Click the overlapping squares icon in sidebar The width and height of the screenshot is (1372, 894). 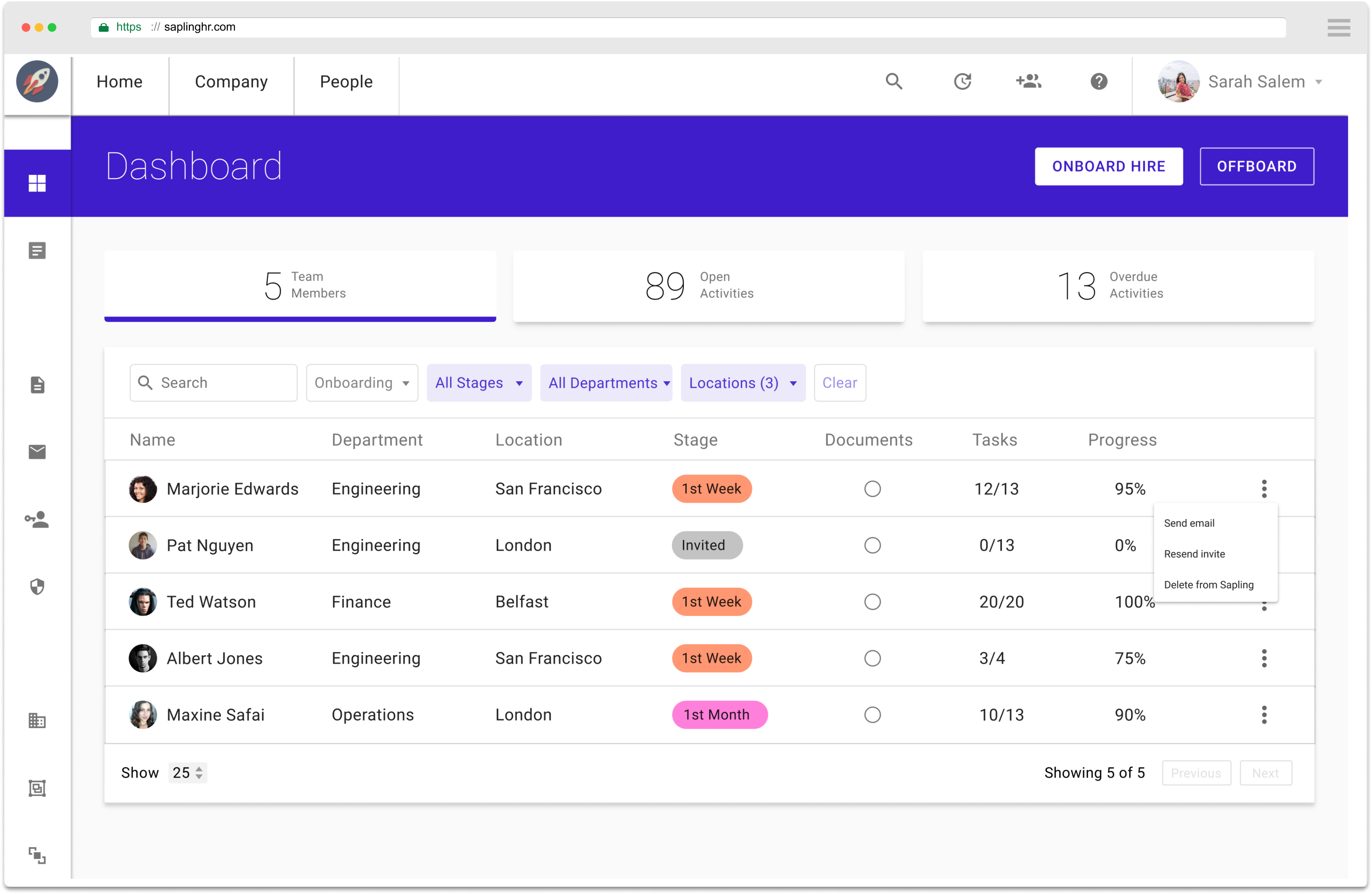click(38, 855)
